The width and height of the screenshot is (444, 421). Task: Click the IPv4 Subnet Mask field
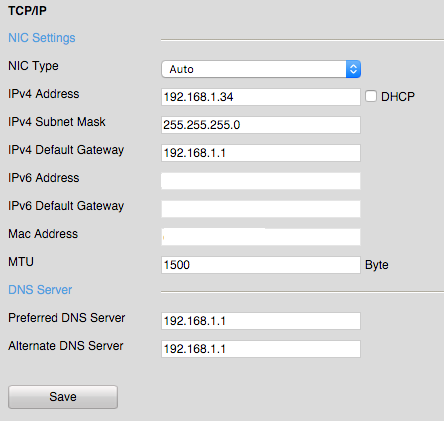click(x=261, y=125)
